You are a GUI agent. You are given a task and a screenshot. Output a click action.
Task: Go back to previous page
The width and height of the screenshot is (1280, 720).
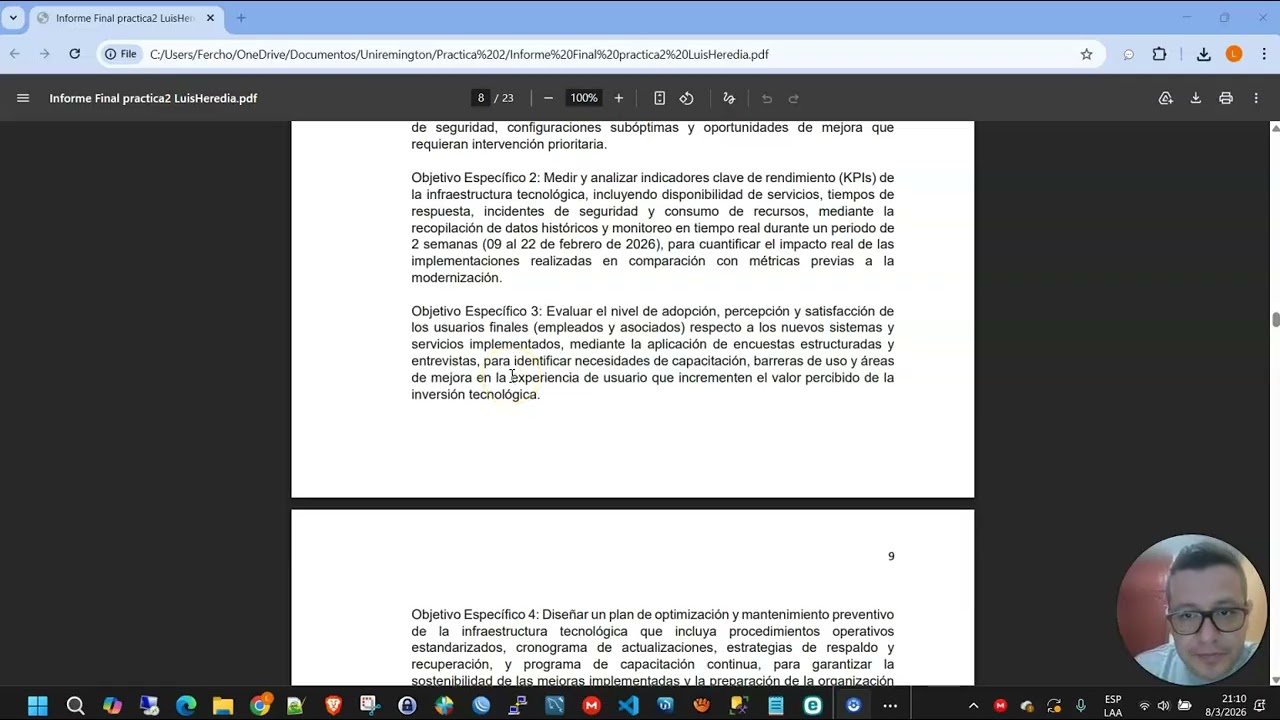pos(15,54)
